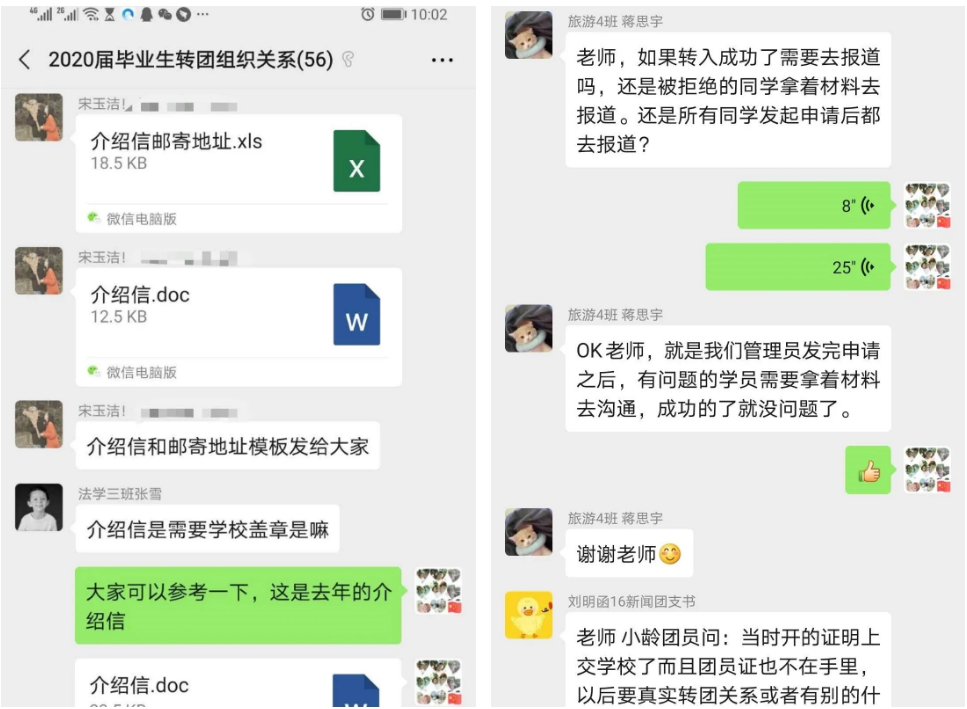Image resolution: width=967 pixels, height=709 pixels.
Task: Play the 8-second voice message
Action: tap(813, 205)
